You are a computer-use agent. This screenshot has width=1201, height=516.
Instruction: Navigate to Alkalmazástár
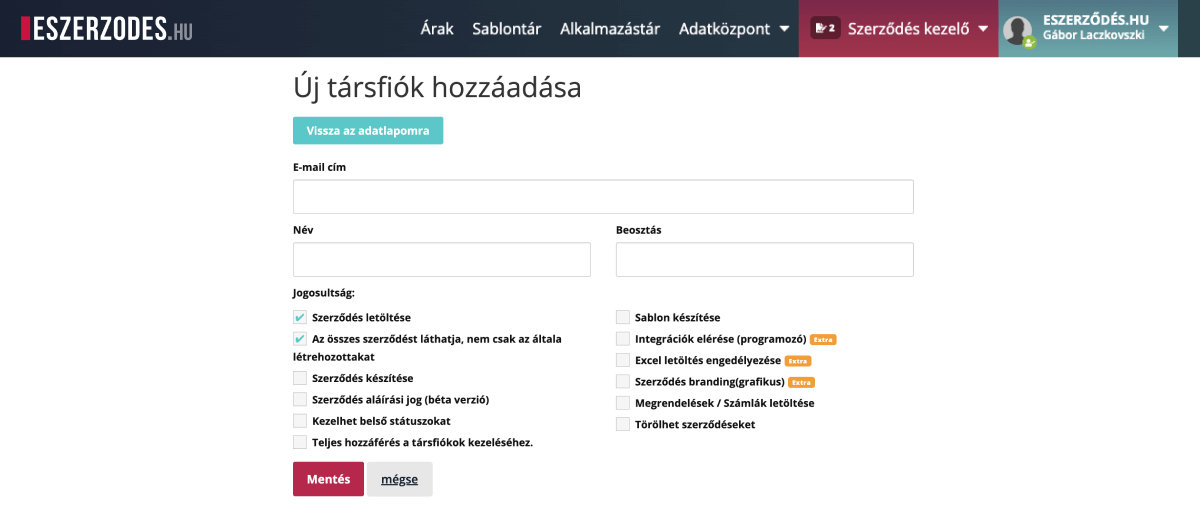(x=610, y=29)
